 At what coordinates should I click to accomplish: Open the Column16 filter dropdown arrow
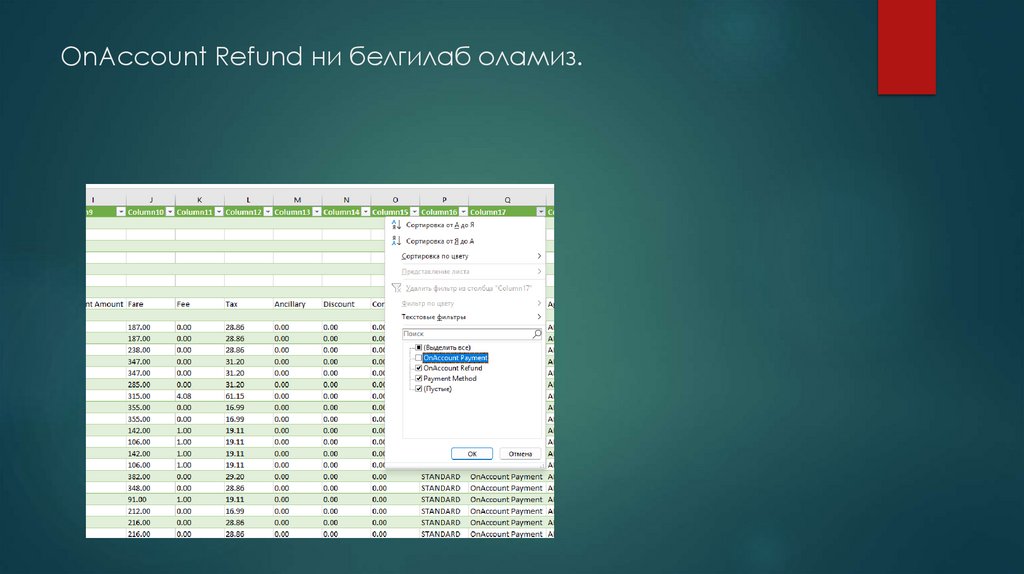pyautogui.click(x=464, y=212)
